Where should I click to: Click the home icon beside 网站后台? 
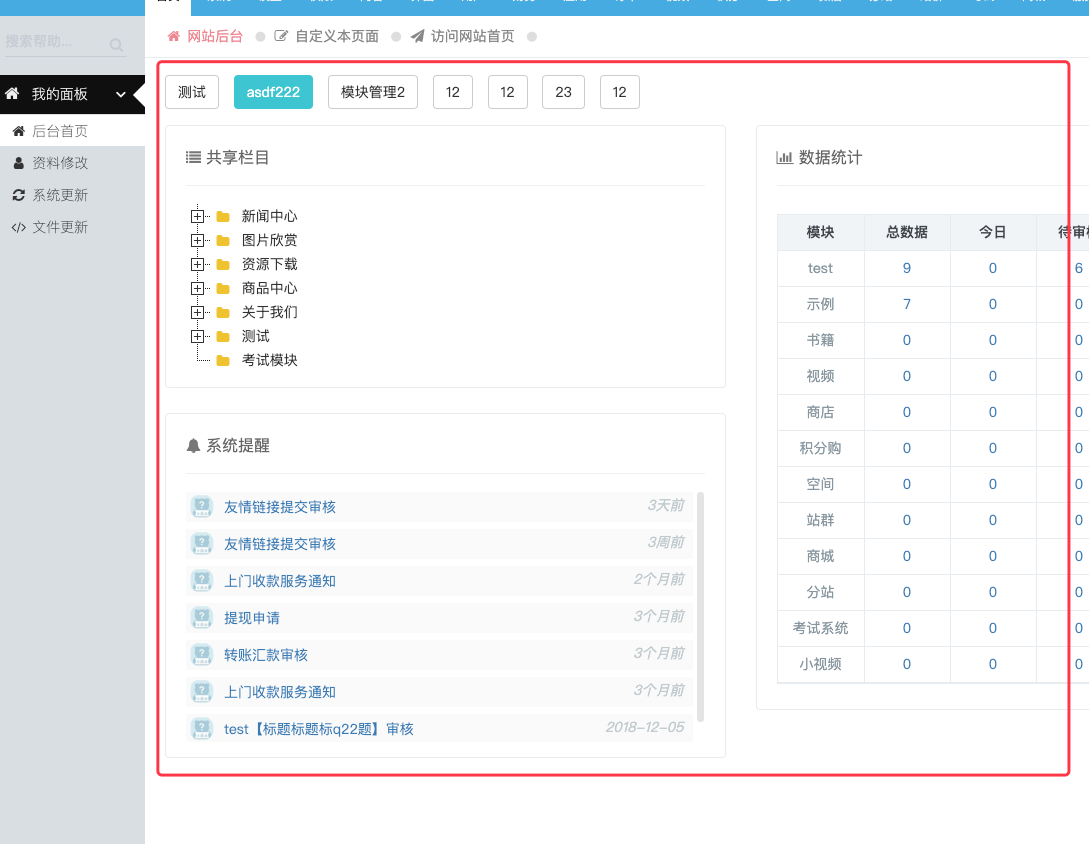click(174, 36)
